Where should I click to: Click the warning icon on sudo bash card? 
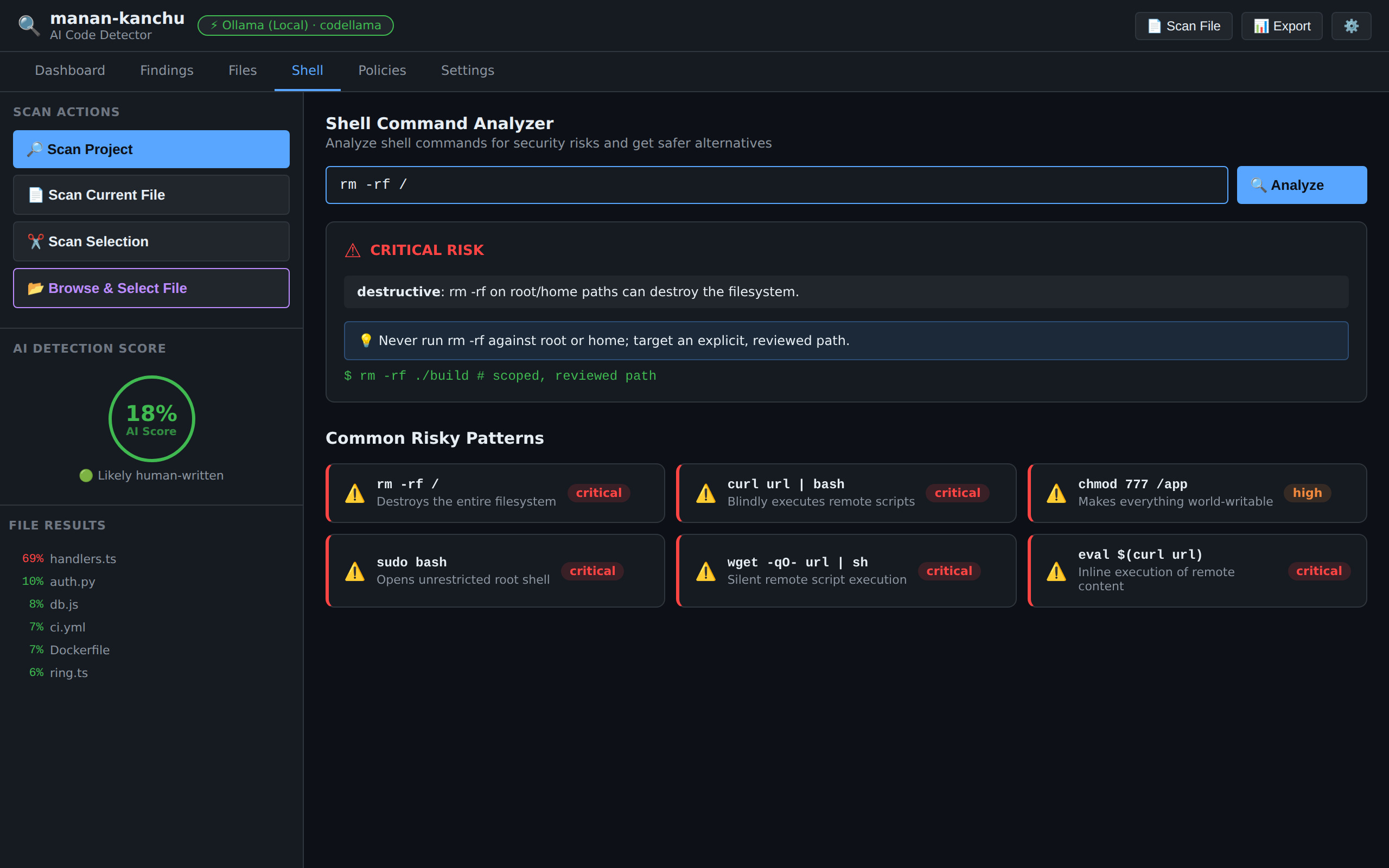355,571
